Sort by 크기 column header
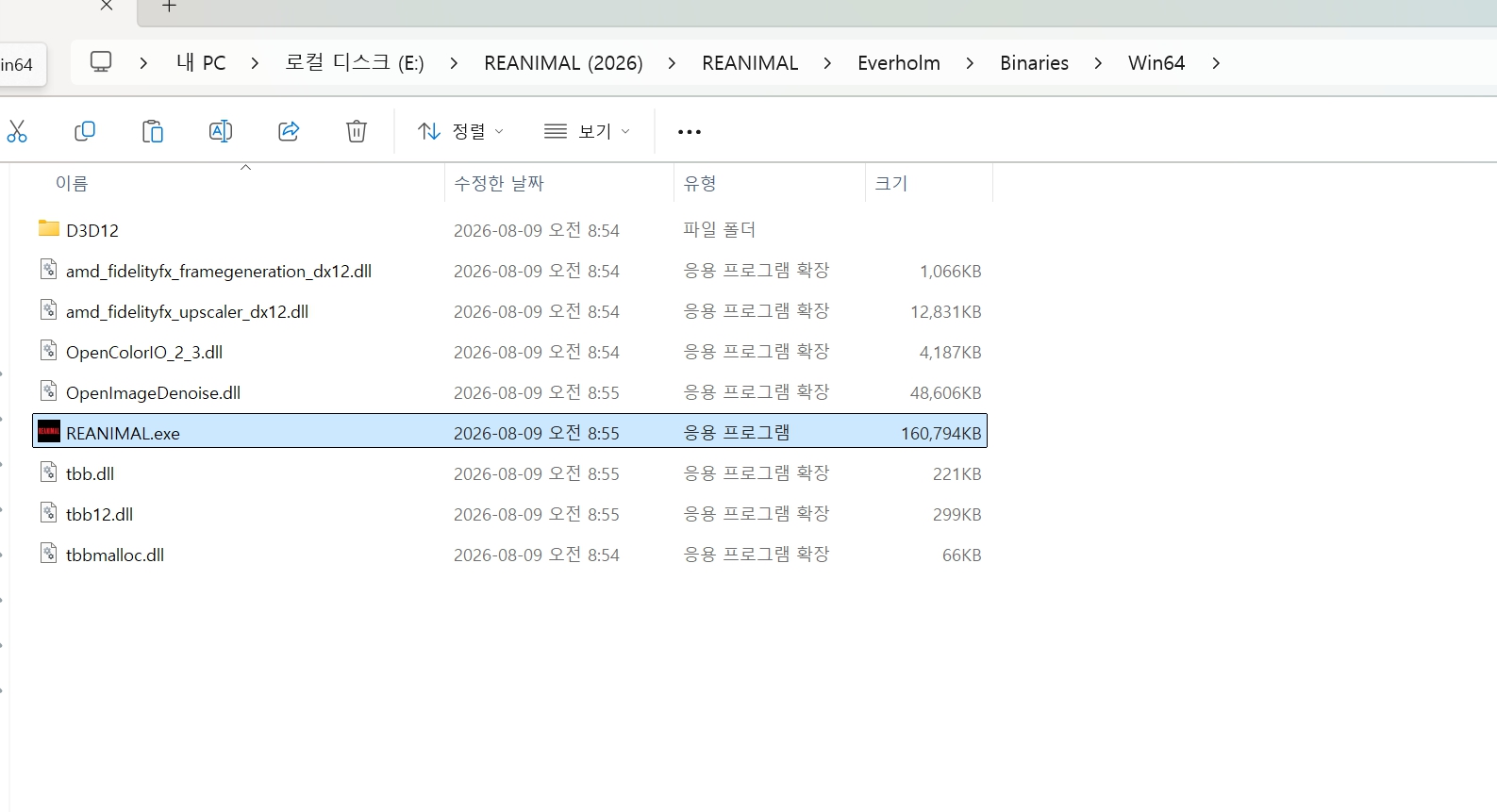 point(891,183)
